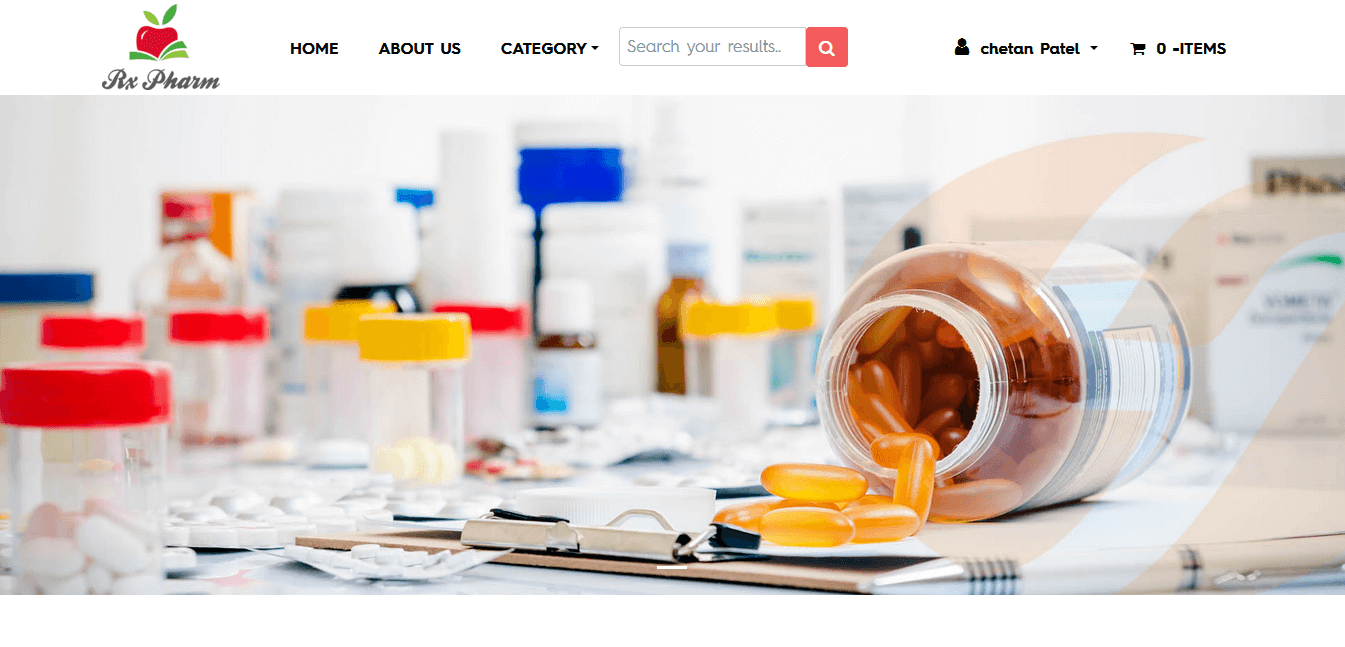Click the magnifier search button
This screenshot has width=1345, height=647.
coord(827,47)
